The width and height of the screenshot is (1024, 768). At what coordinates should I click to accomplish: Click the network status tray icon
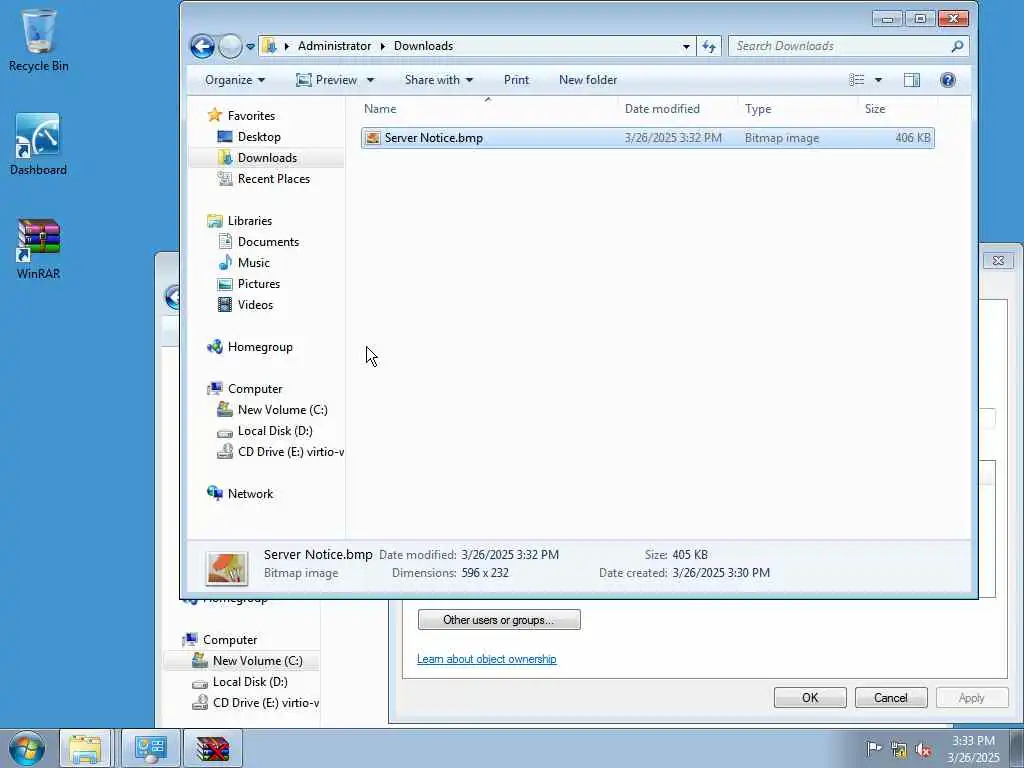(899, 749)
